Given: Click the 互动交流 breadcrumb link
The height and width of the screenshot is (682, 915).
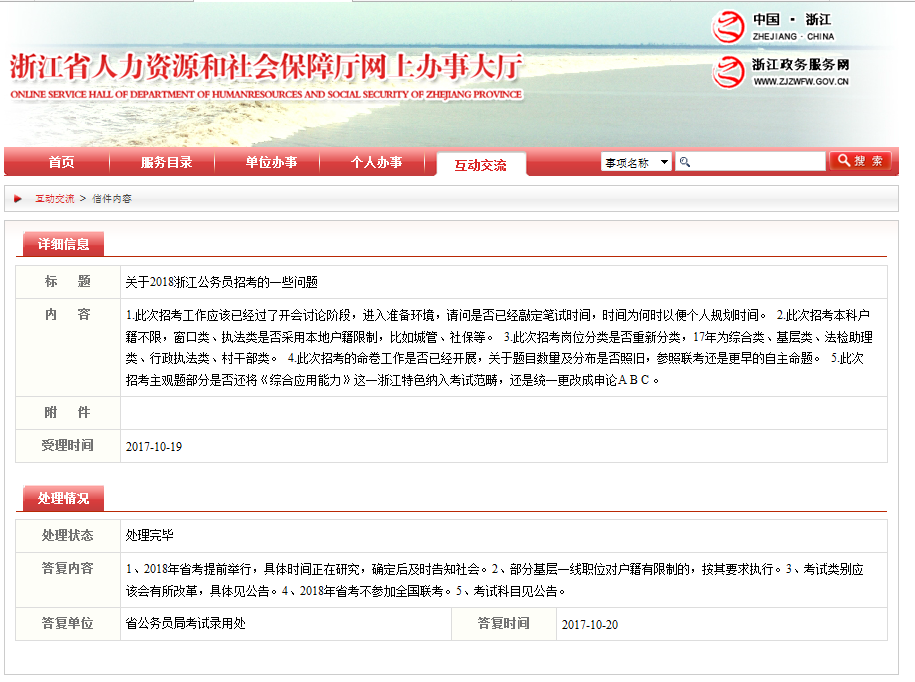Looking at the screenshot, I should point(55,199).
